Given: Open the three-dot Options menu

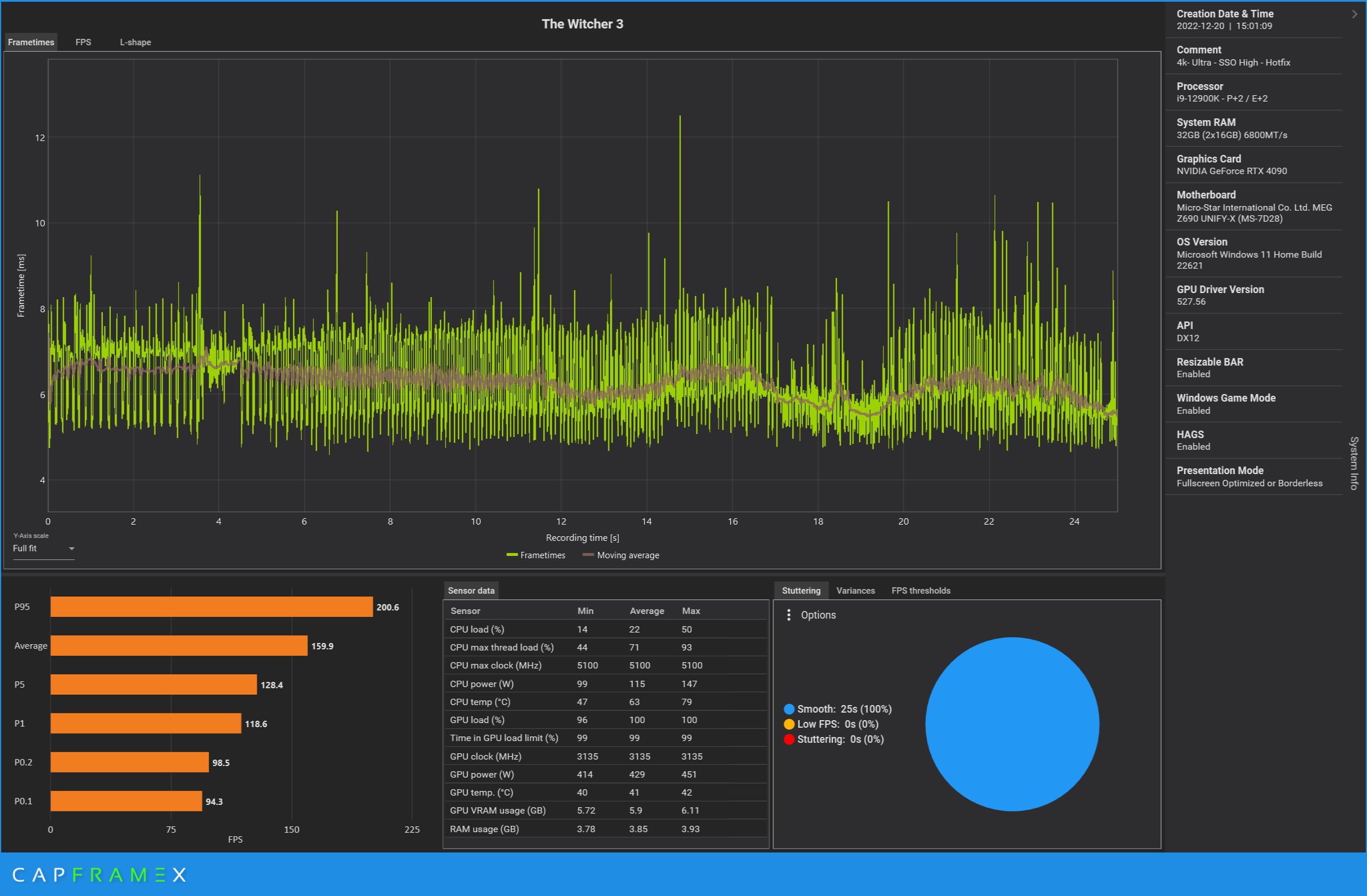Looking at the screenshot, I should (x=788, y=615).
